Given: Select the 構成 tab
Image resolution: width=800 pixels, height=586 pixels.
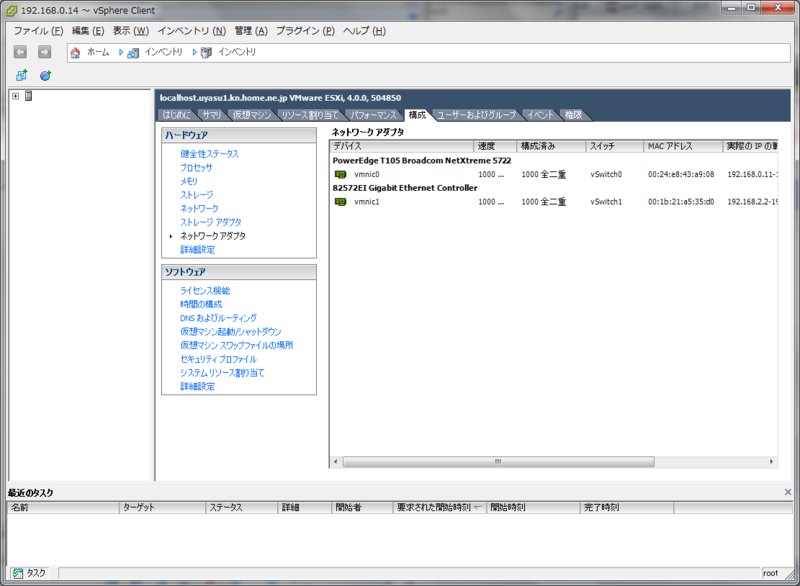Looking at the screenshot, I should pos(417,115).
